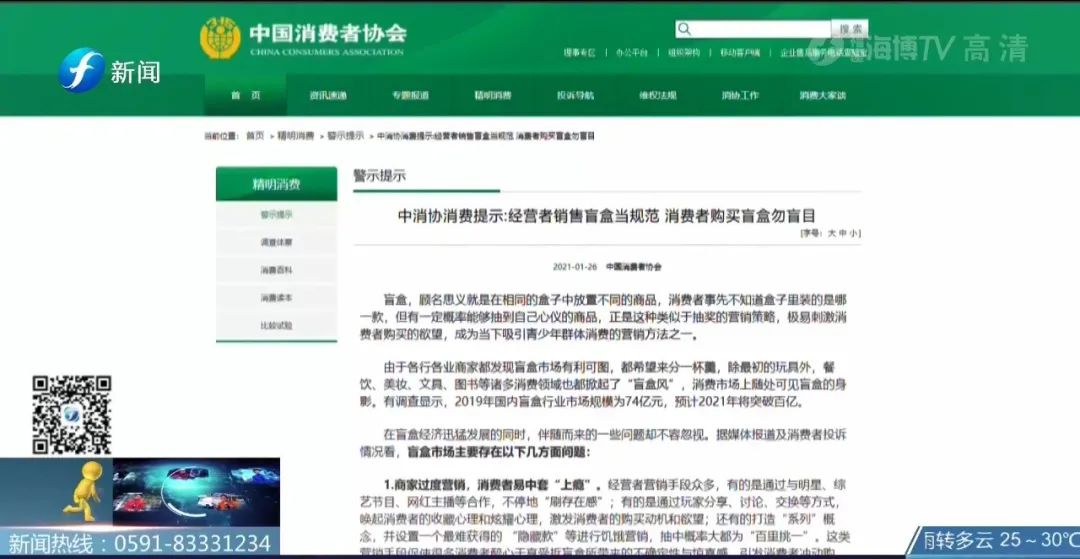Set font size to 小 (small)
The image size is (1080, 559).
(853, 233)
